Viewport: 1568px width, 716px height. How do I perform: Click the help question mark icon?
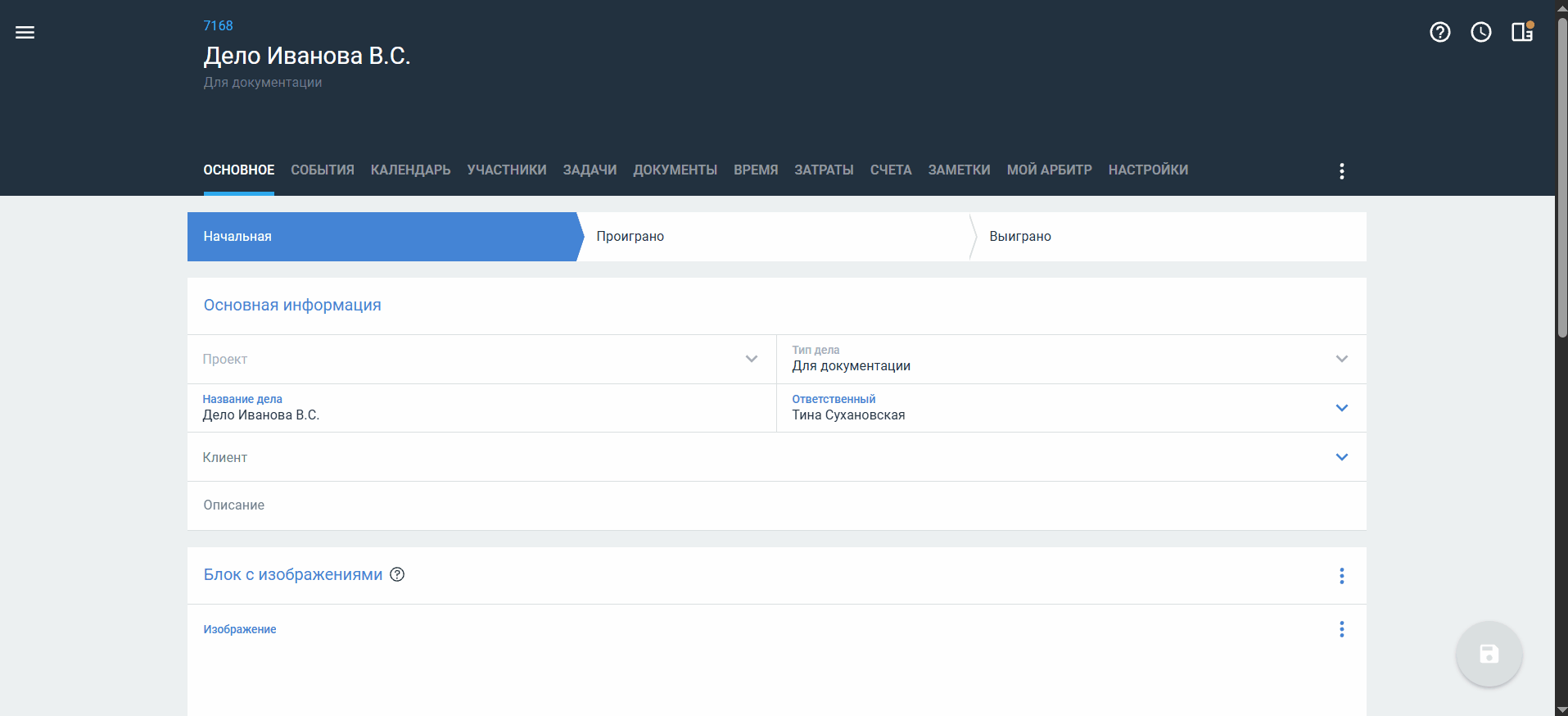1439,33
